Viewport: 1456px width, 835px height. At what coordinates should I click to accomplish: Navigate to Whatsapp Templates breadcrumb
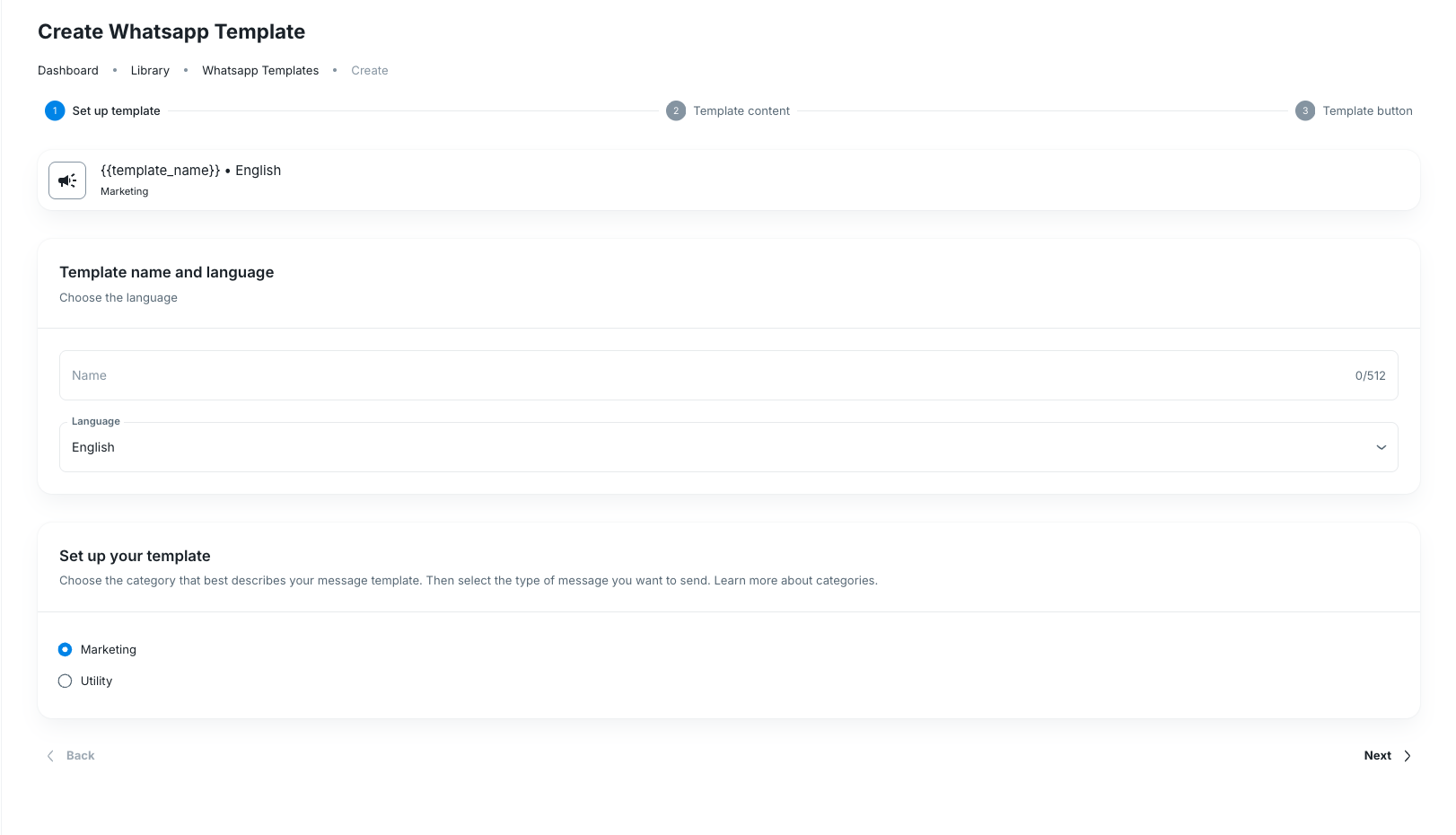(x=260, y=70)
